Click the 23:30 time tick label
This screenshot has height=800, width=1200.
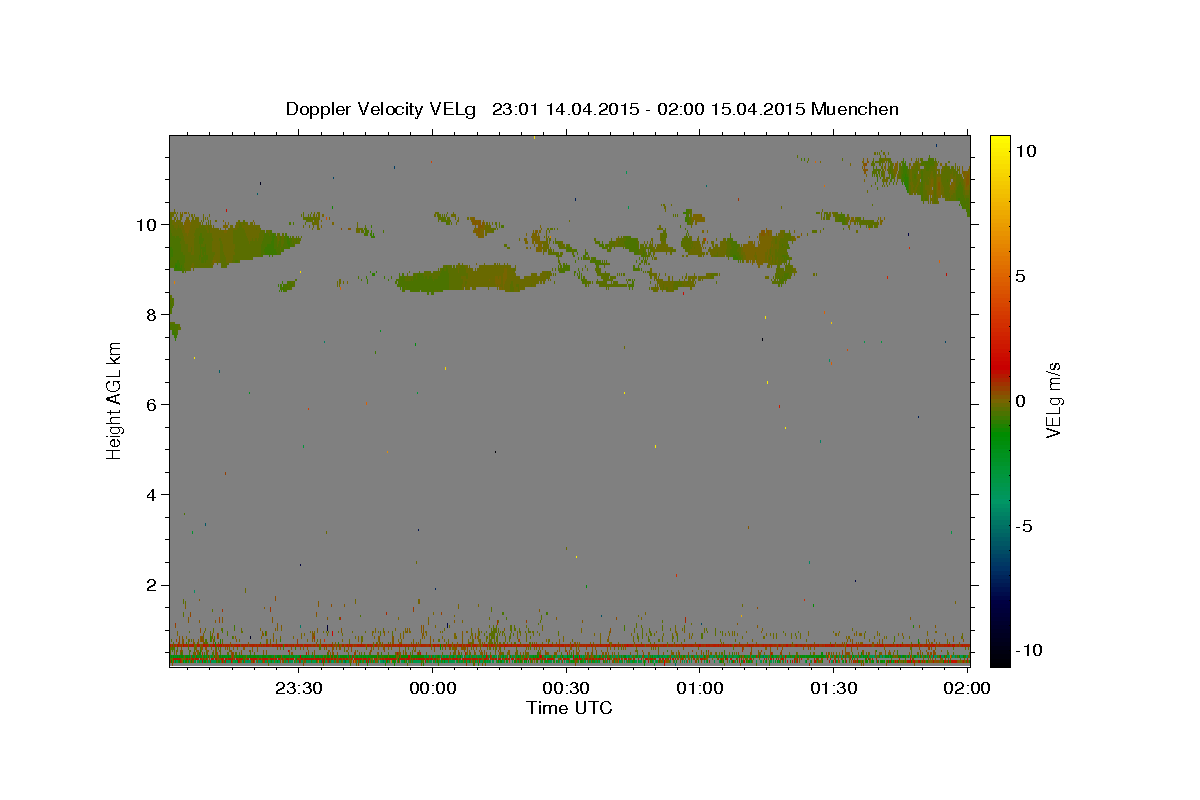(x=300, y=688)
